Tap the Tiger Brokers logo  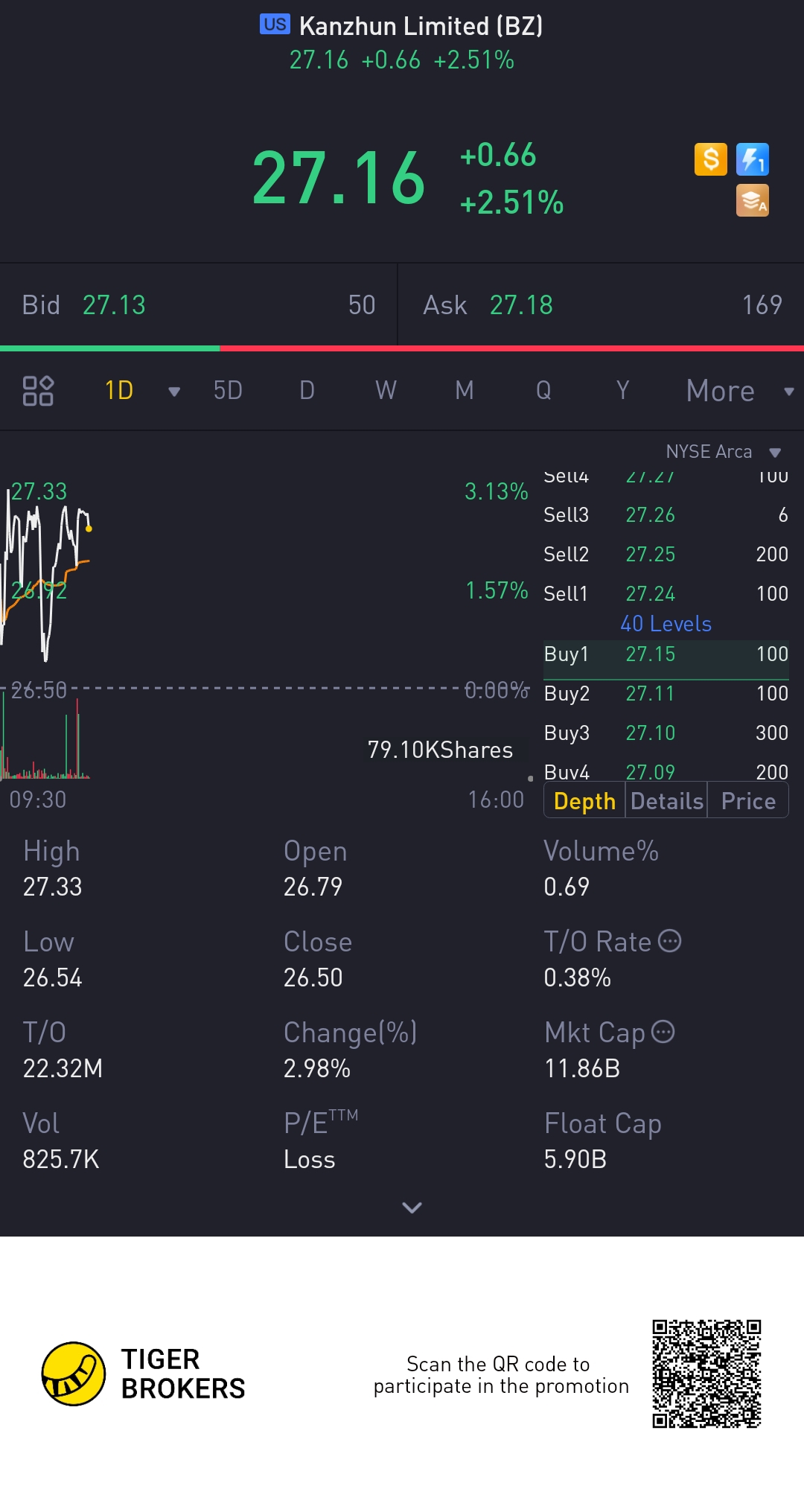pyautogui.click(x=143, y=1374)
